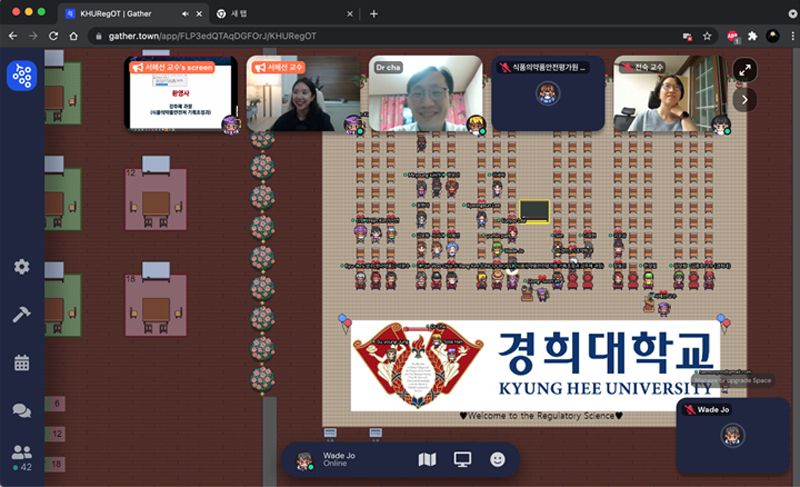Open the Chat panel
Image resolution: width=800 pixels, height=487 pixels.
21,410
